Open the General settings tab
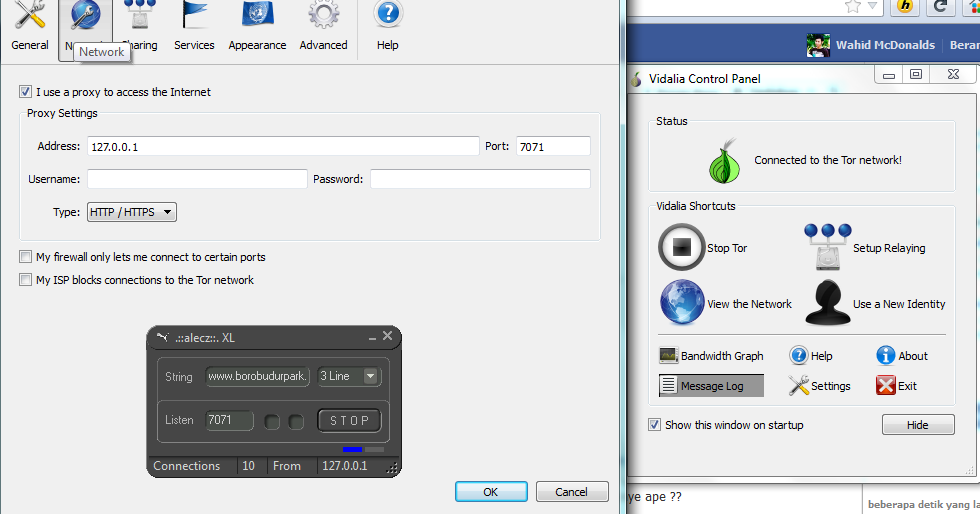This screenshot has width=980, height=514. (x=29, y=26)
